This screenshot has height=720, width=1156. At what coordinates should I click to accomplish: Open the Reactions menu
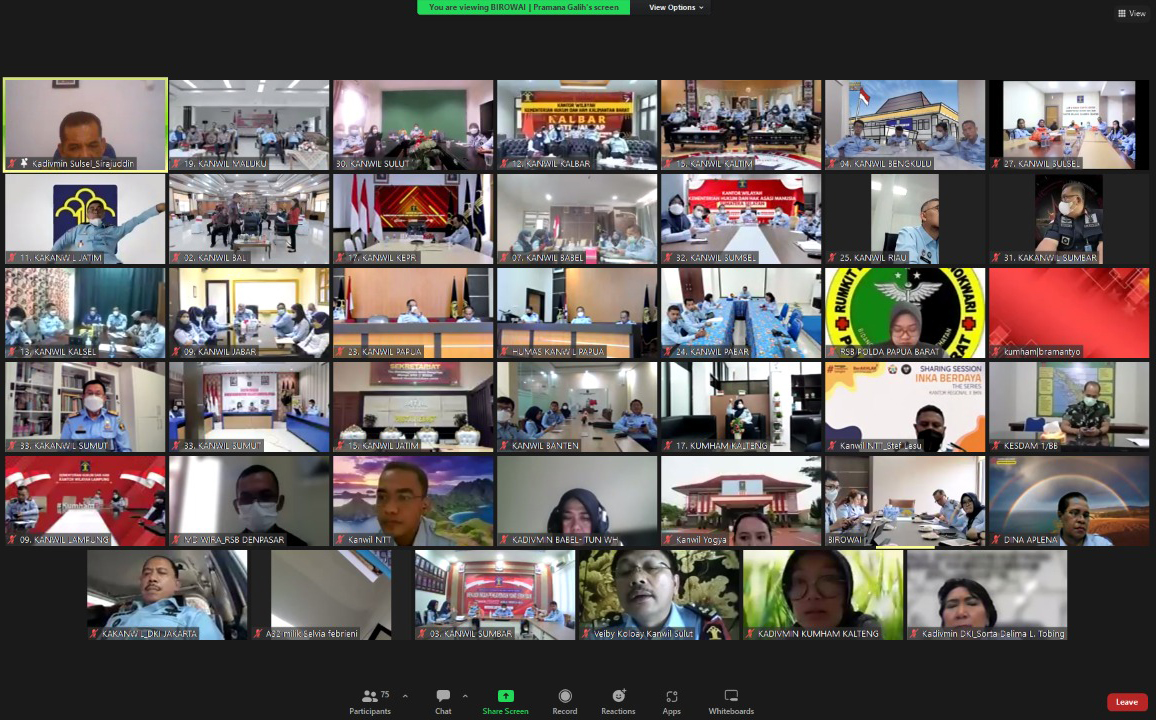(x=618, y=700)
